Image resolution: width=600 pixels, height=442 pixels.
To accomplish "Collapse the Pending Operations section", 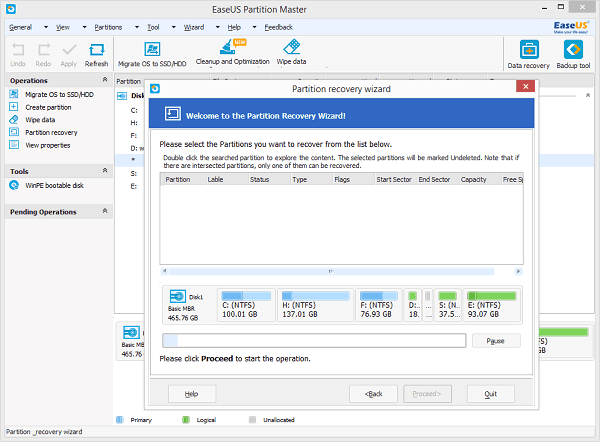I will (x=105, y=211).
